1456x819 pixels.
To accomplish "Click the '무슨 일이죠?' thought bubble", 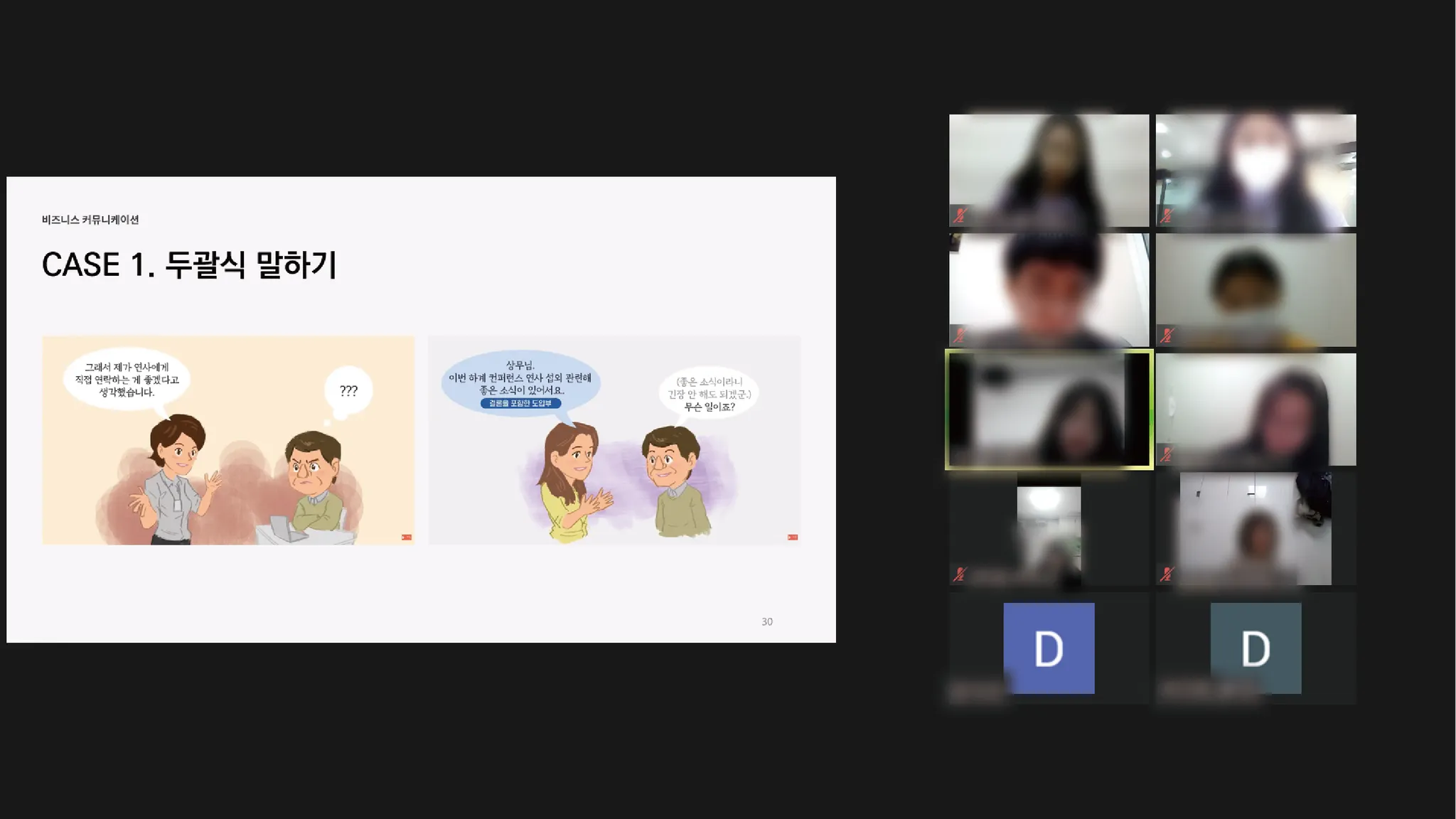I will tap(709, 395).
